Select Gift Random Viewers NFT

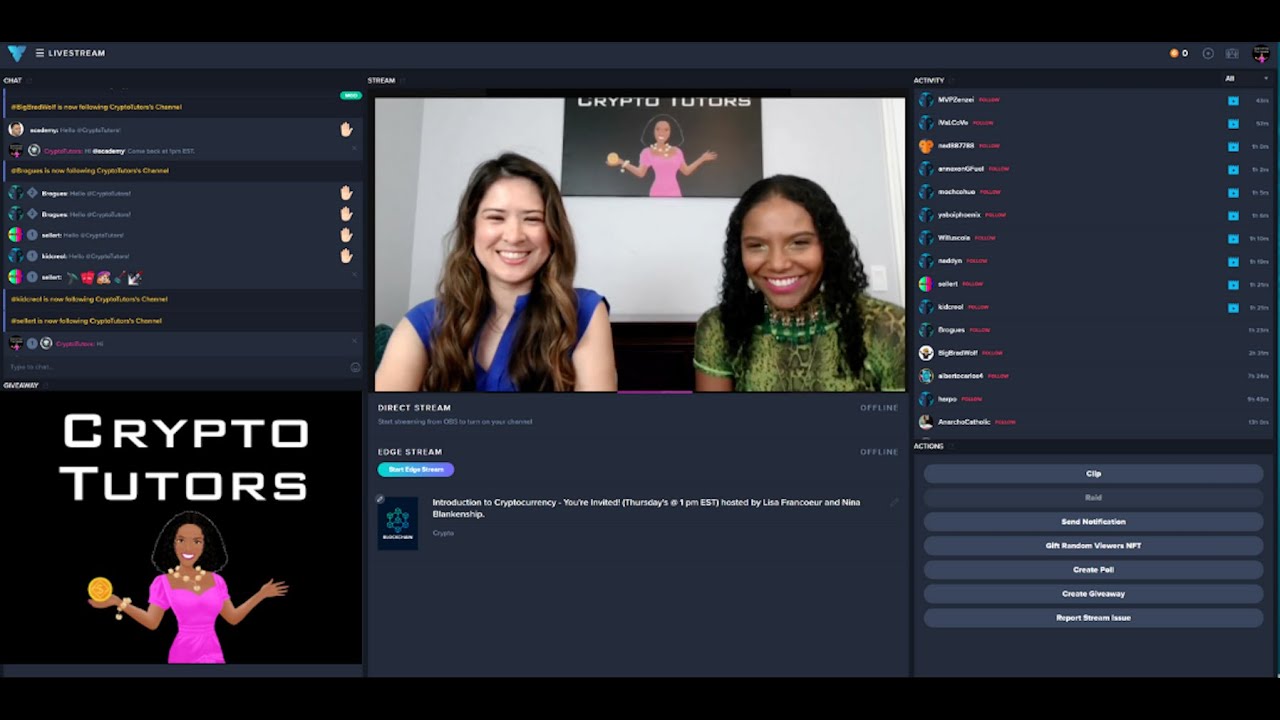pos(1093,546)
